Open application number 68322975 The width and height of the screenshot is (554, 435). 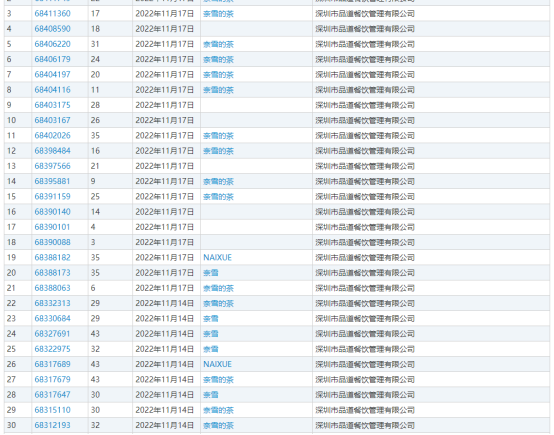[x=52, y=349]
